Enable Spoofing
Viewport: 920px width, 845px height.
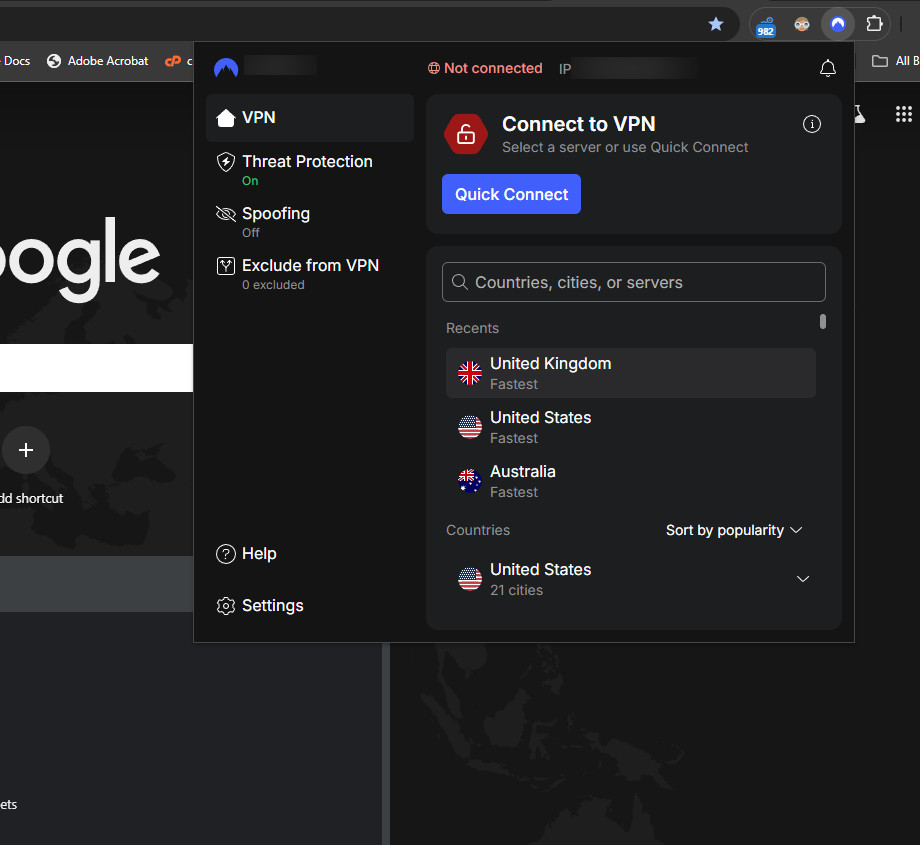pos(276,222)
